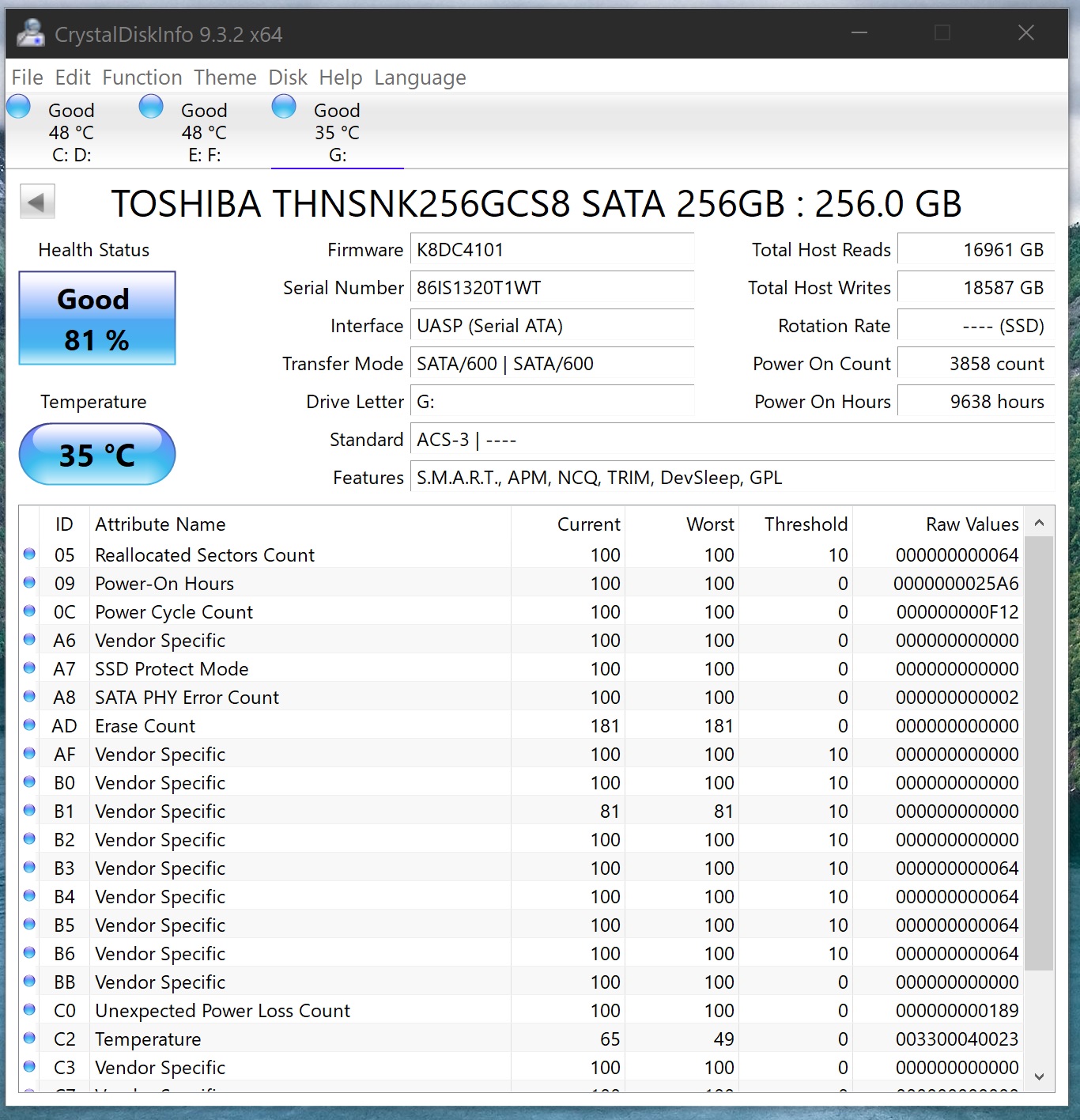This screenshot has height=1120, width=1080.
Task: Click the blue status orb for E: F:
Action: [x=151, y=107]
